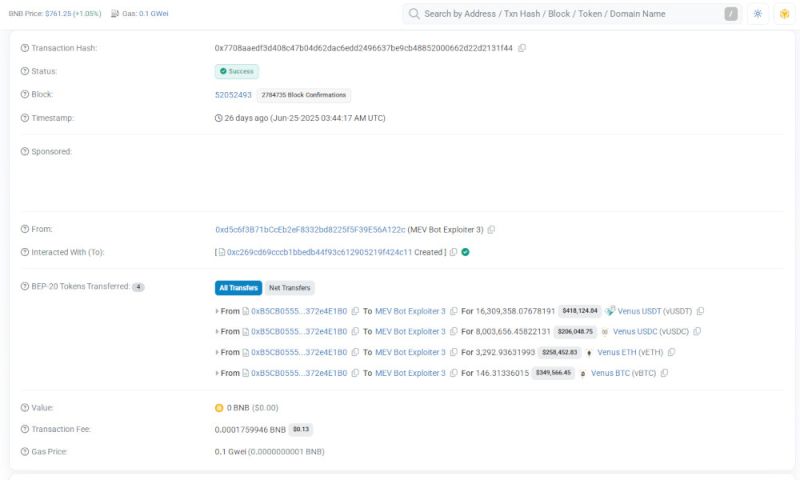
Task: Copy recipient address in Venus USDT transfer row
Action: tap(454, 311)
